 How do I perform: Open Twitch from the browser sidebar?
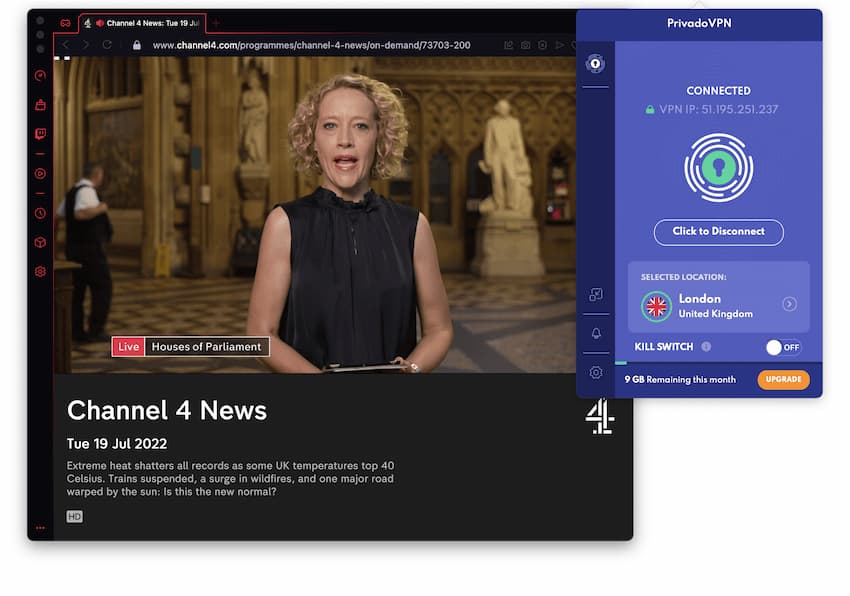click(x=41, y=134)
